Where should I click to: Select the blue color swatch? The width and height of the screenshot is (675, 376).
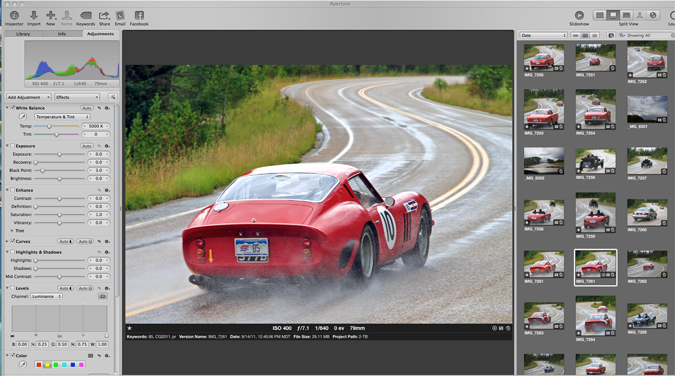(x=73, y=365)
